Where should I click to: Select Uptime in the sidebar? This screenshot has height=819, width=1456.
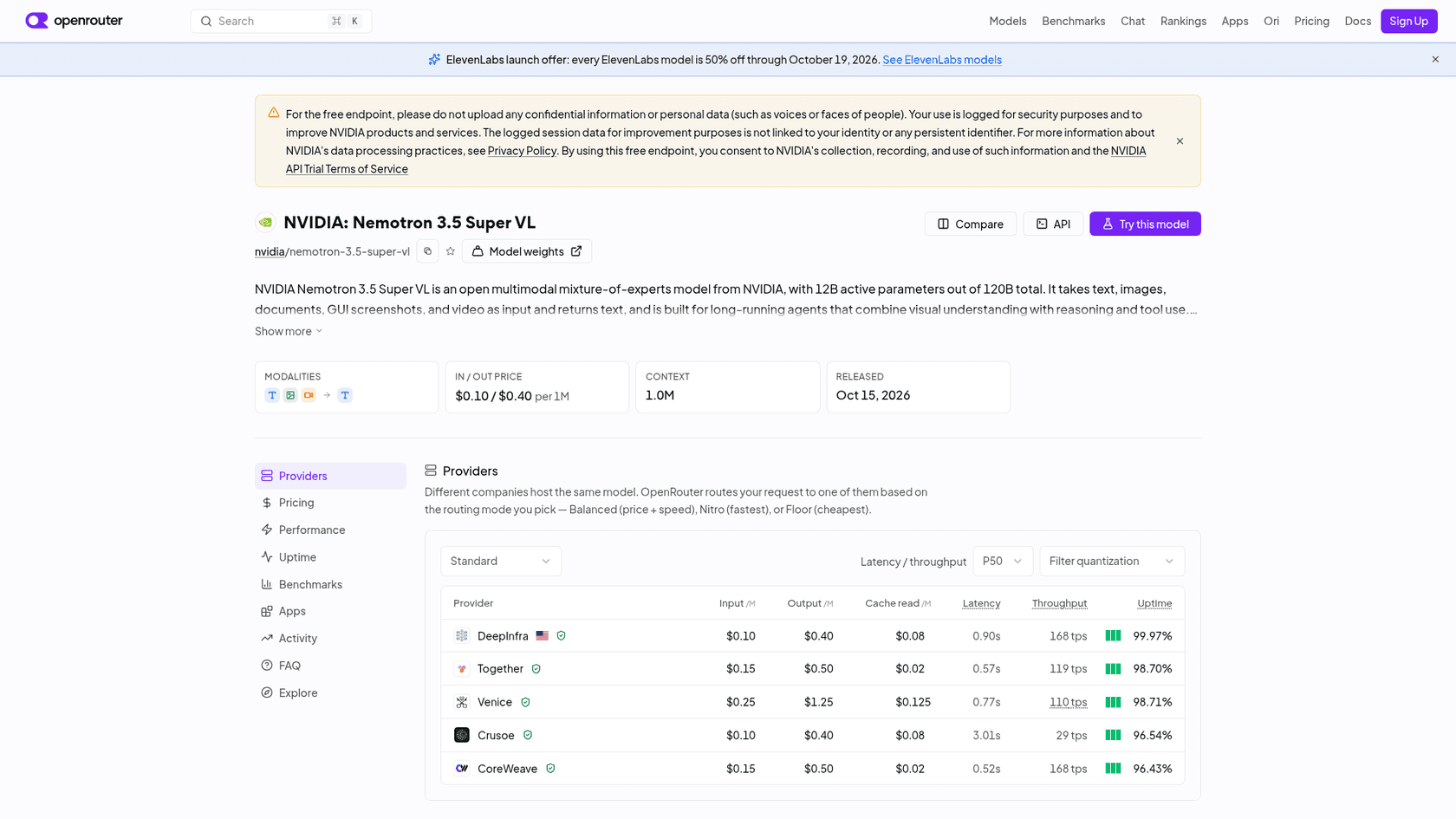pos(330,557)
